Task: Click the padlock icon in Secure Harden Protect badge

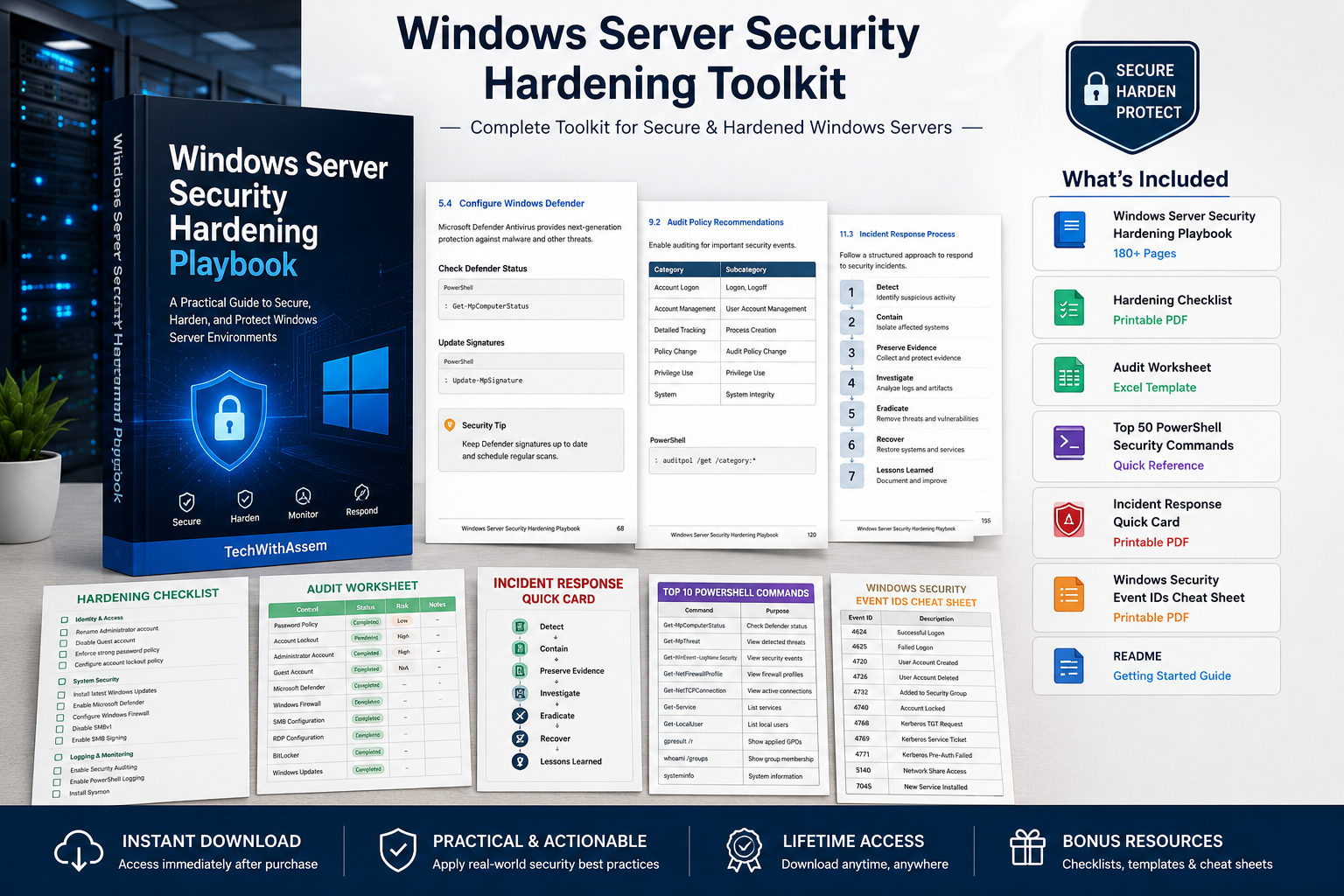Action: 1095,90
